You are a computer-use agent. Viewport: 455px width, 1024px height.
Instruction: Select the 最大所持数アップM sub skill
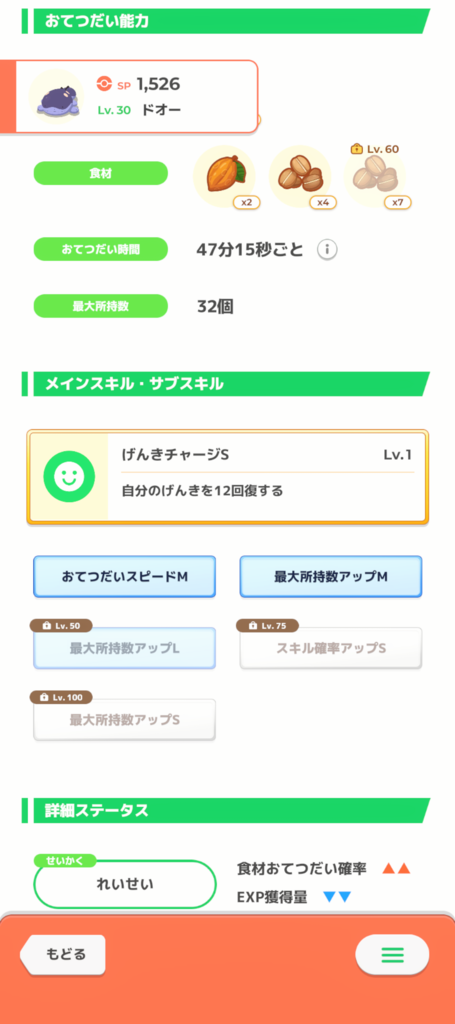point(330,577)
